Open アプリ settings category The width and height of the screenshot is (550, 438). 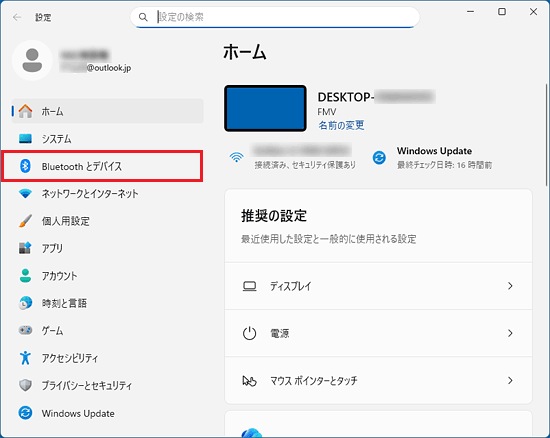click(x=108, y=248)
